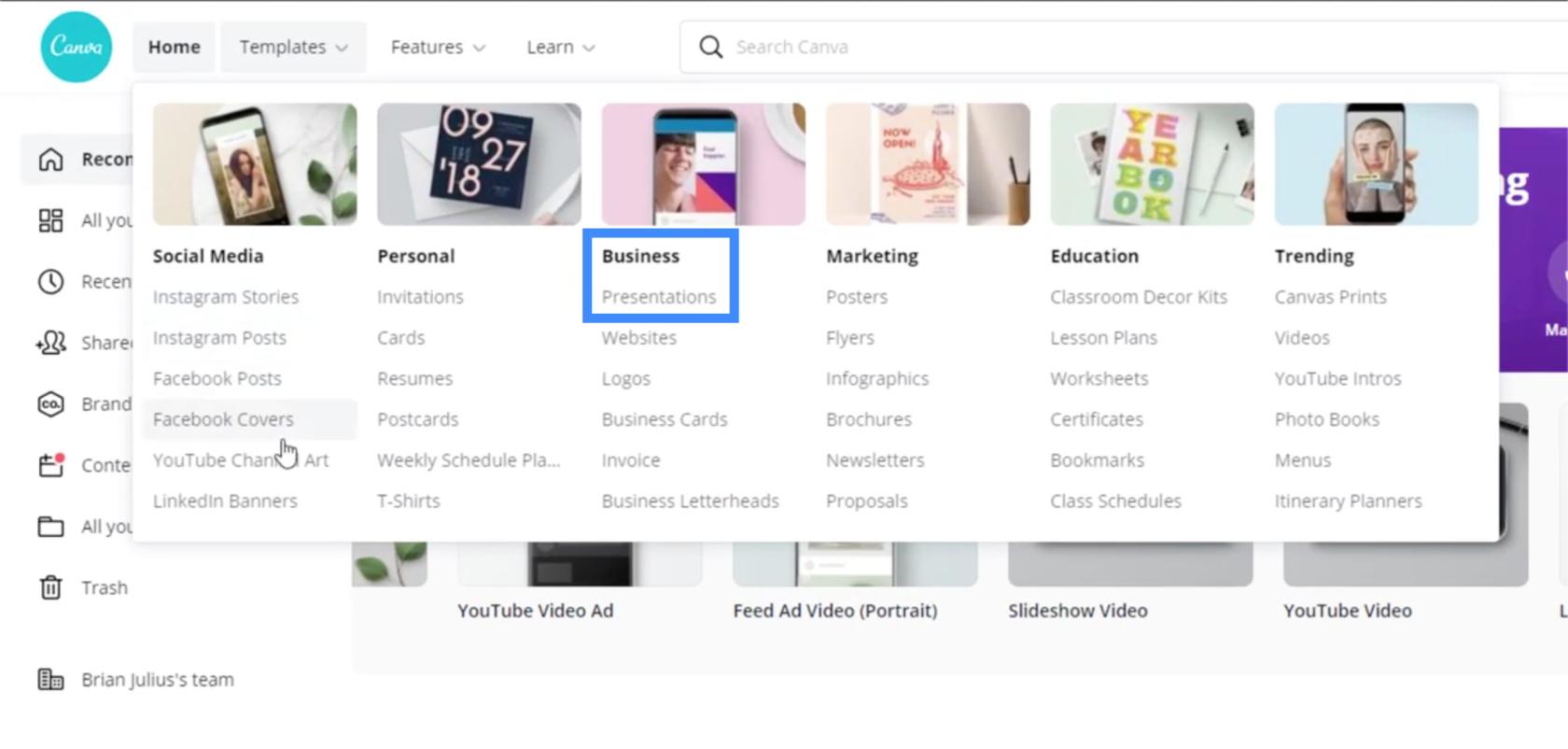Click the team building icon

coord(50,679)
